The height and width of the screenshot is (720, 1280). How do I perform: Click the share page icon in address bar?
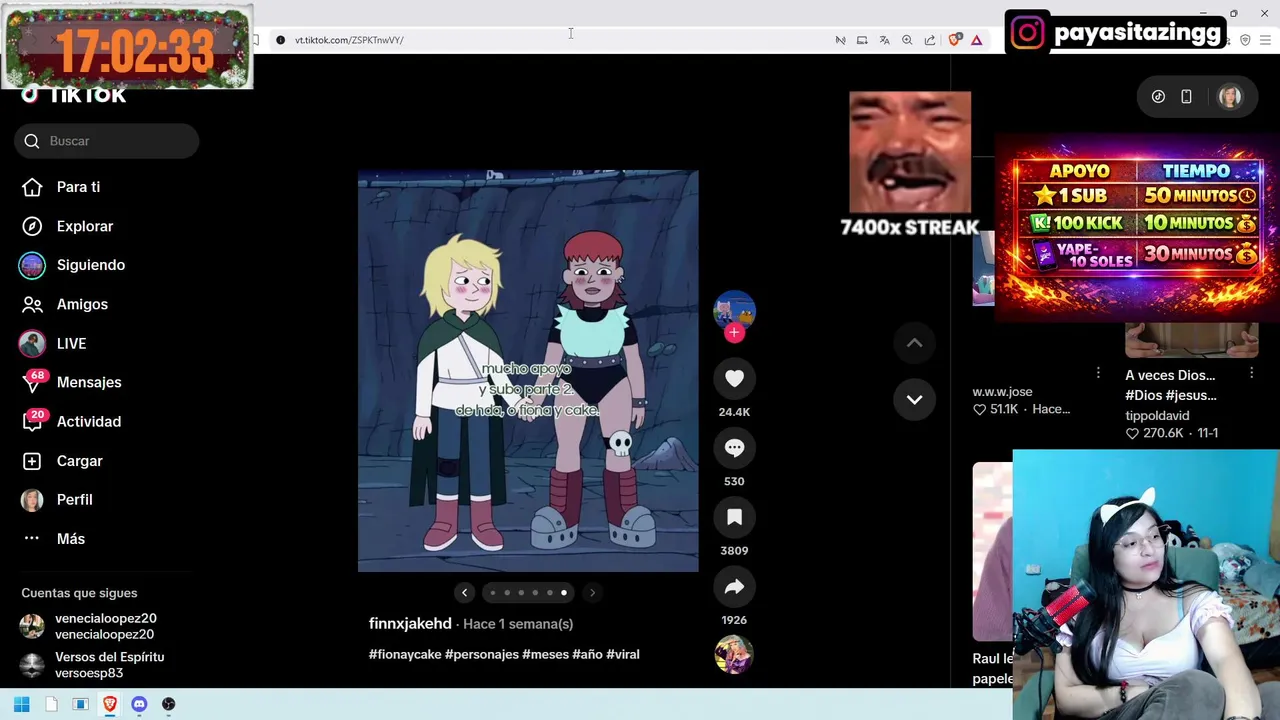930,40
